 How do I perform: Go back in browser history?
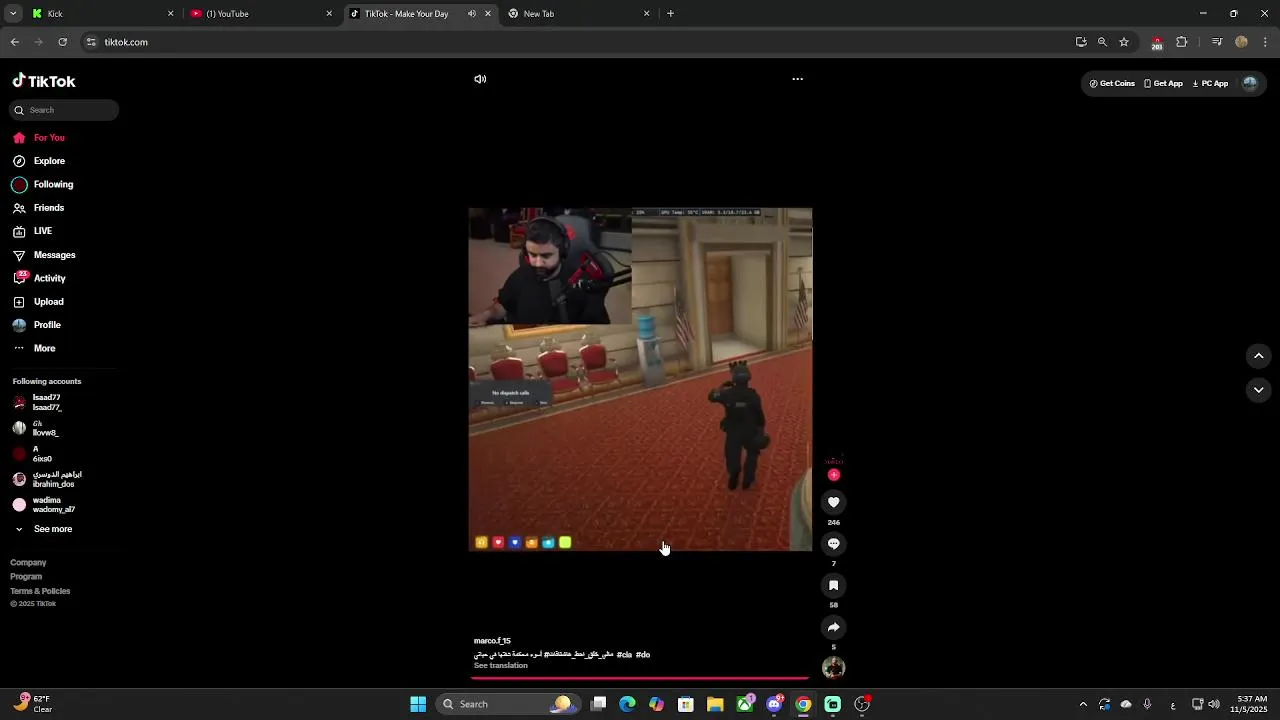(x=14, y=42)
